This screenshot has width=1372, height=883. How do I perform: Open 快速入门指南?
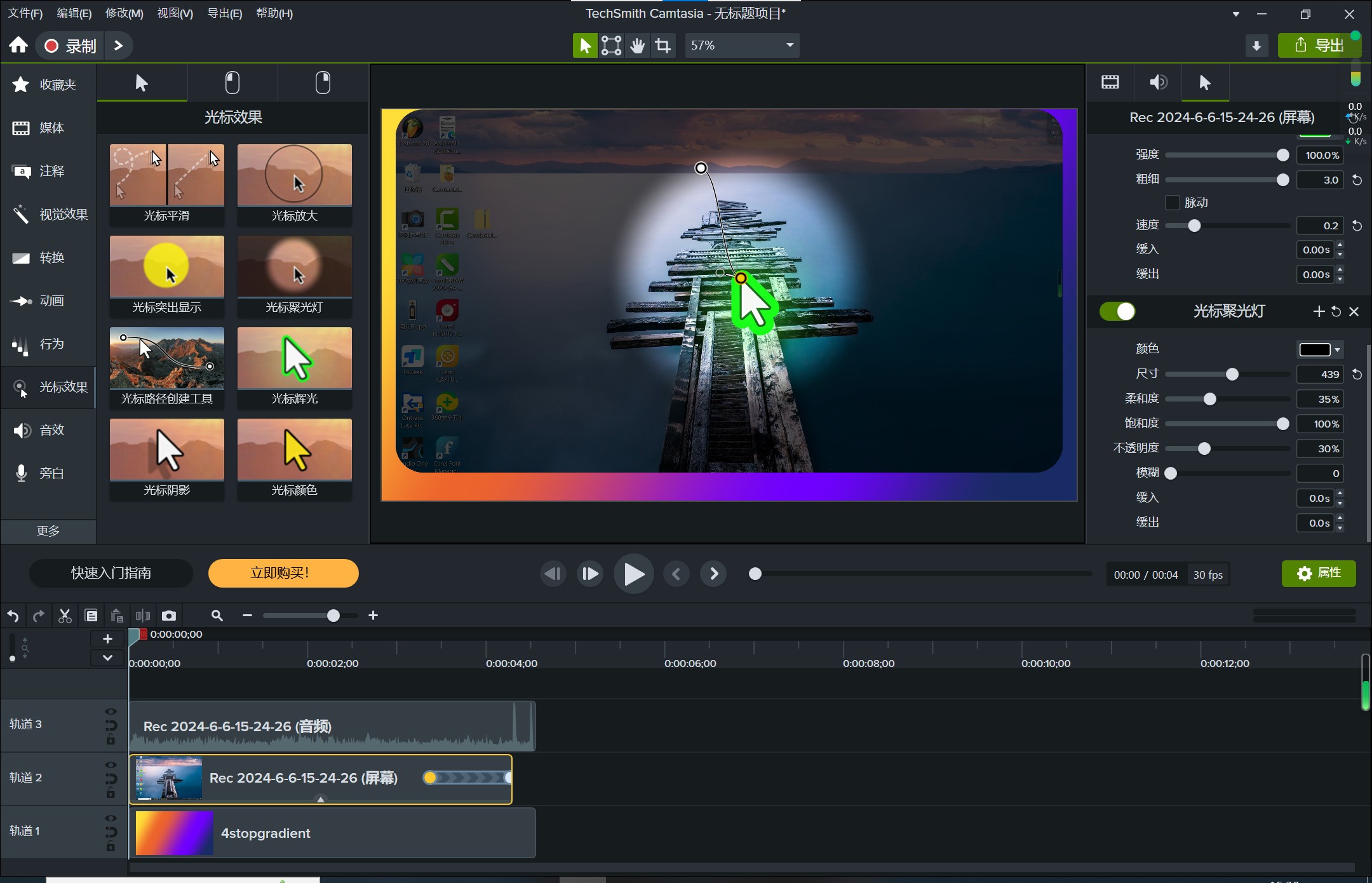pyautogui.click(x=111, y=573)
